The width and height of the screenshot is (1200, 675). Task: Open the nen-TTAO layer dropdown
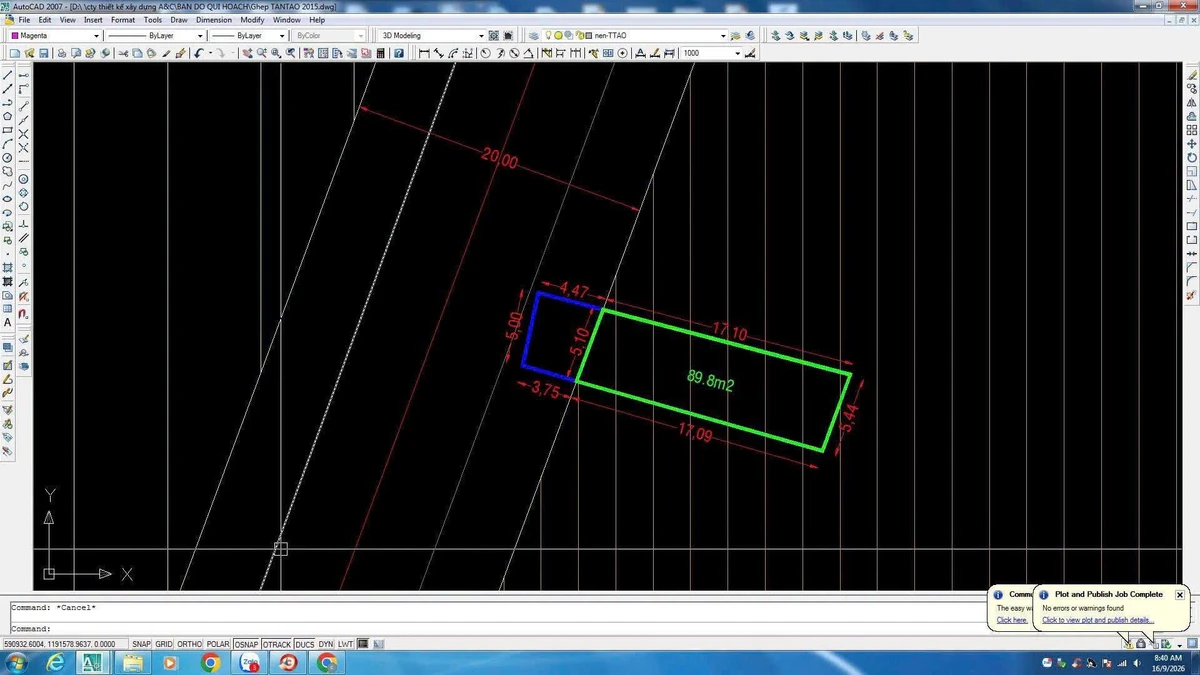click(723, 35)
